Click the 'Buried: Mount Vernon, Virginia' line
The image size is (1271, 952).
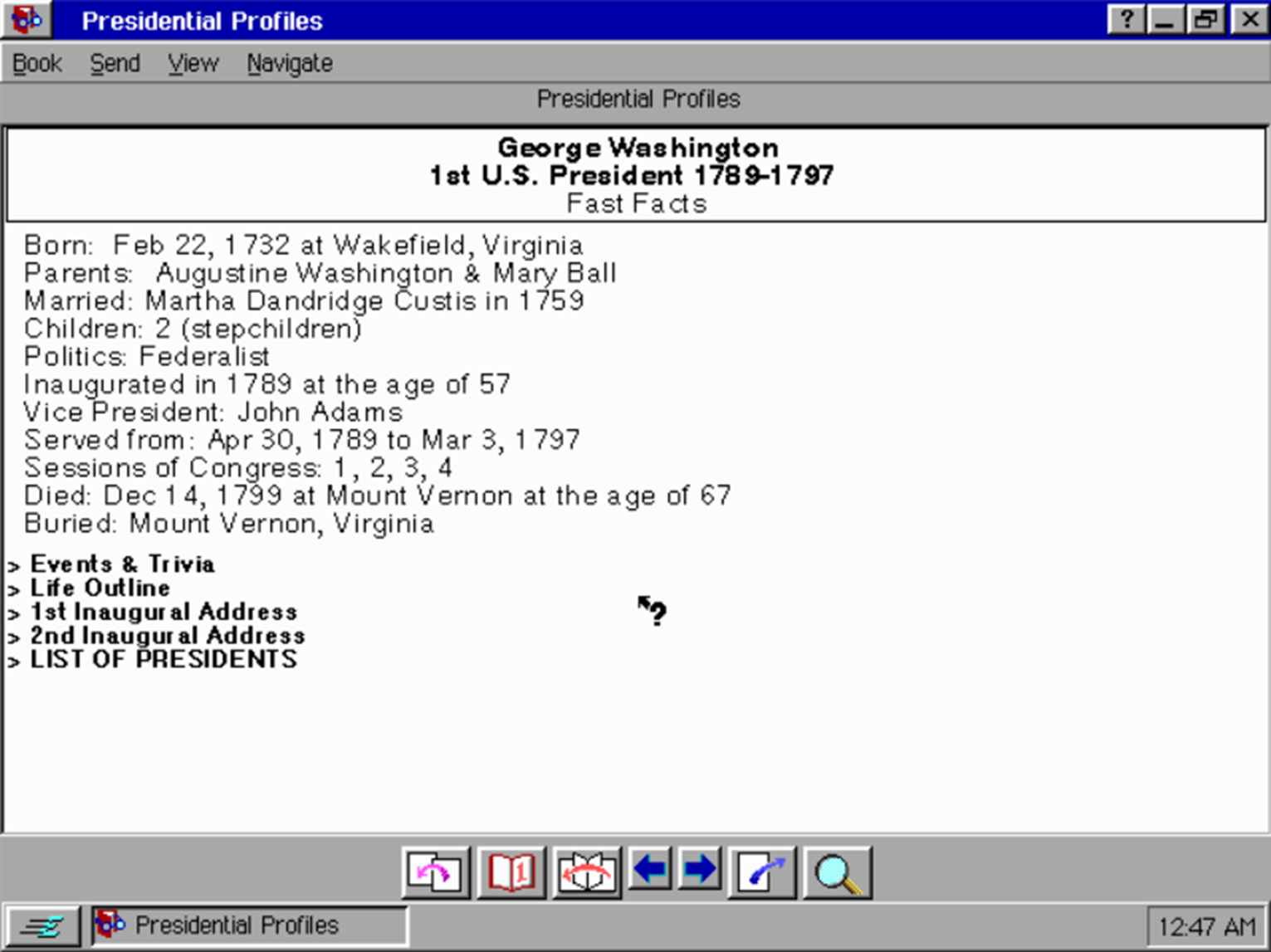click(229, 524)
